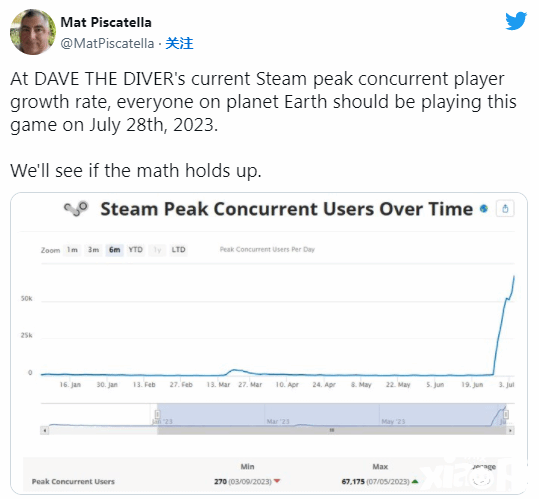Switch zoom to YTD
Screen dimensions: 539x499
[135, 250]
